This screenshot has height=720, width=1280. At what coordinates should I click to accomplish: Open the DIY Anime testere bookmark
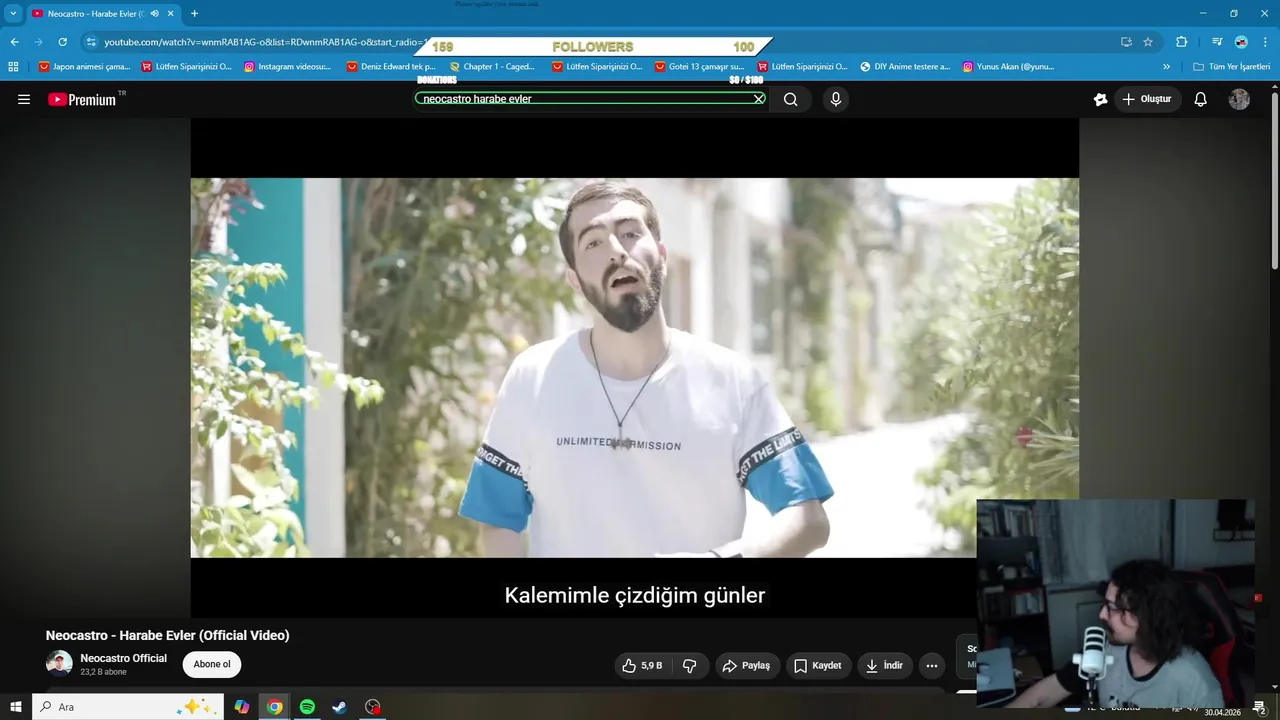(x=905, y=67)
